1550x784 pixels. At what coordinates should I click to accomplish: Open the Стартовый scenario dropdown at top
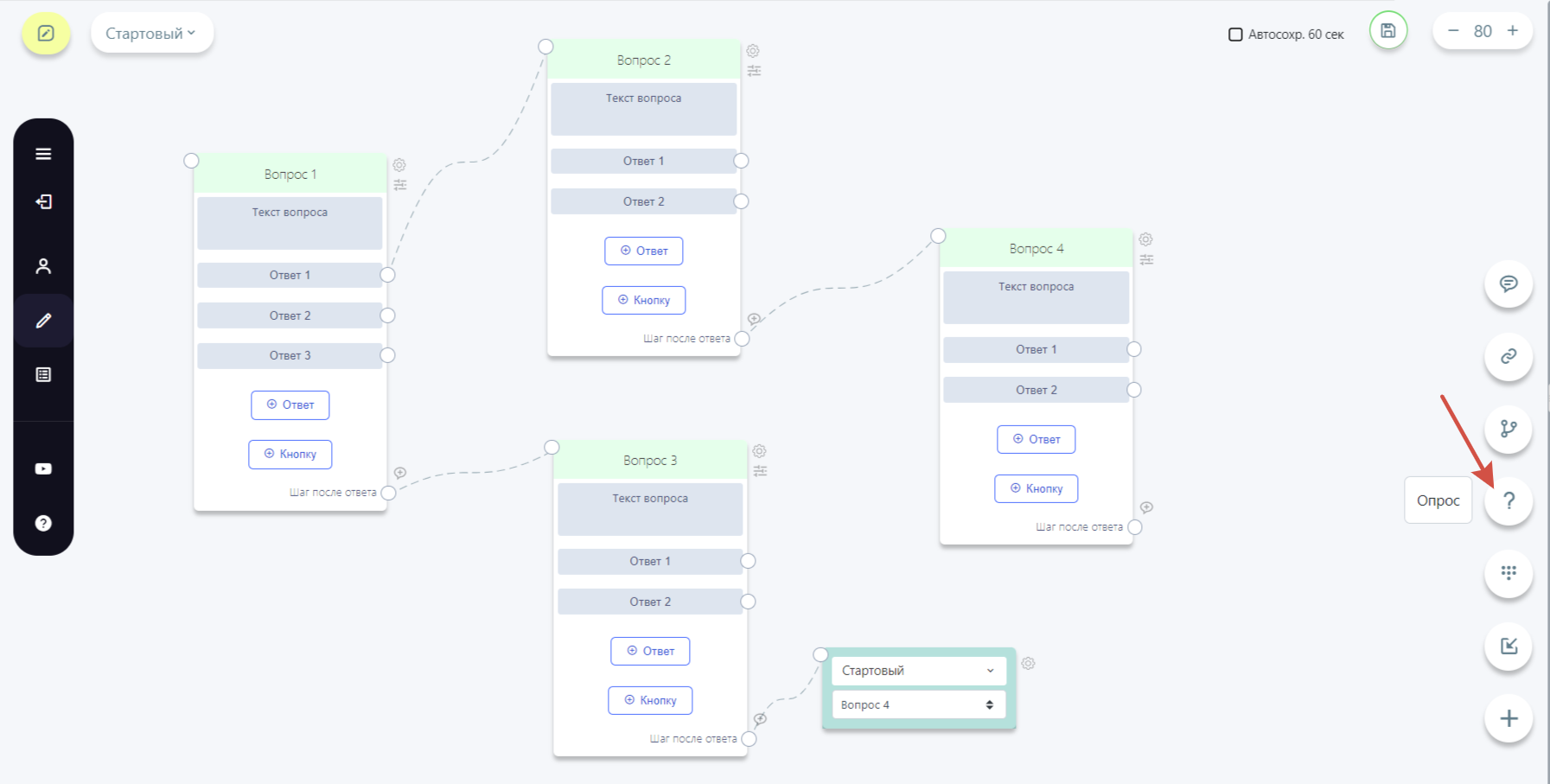pos(152,34)
